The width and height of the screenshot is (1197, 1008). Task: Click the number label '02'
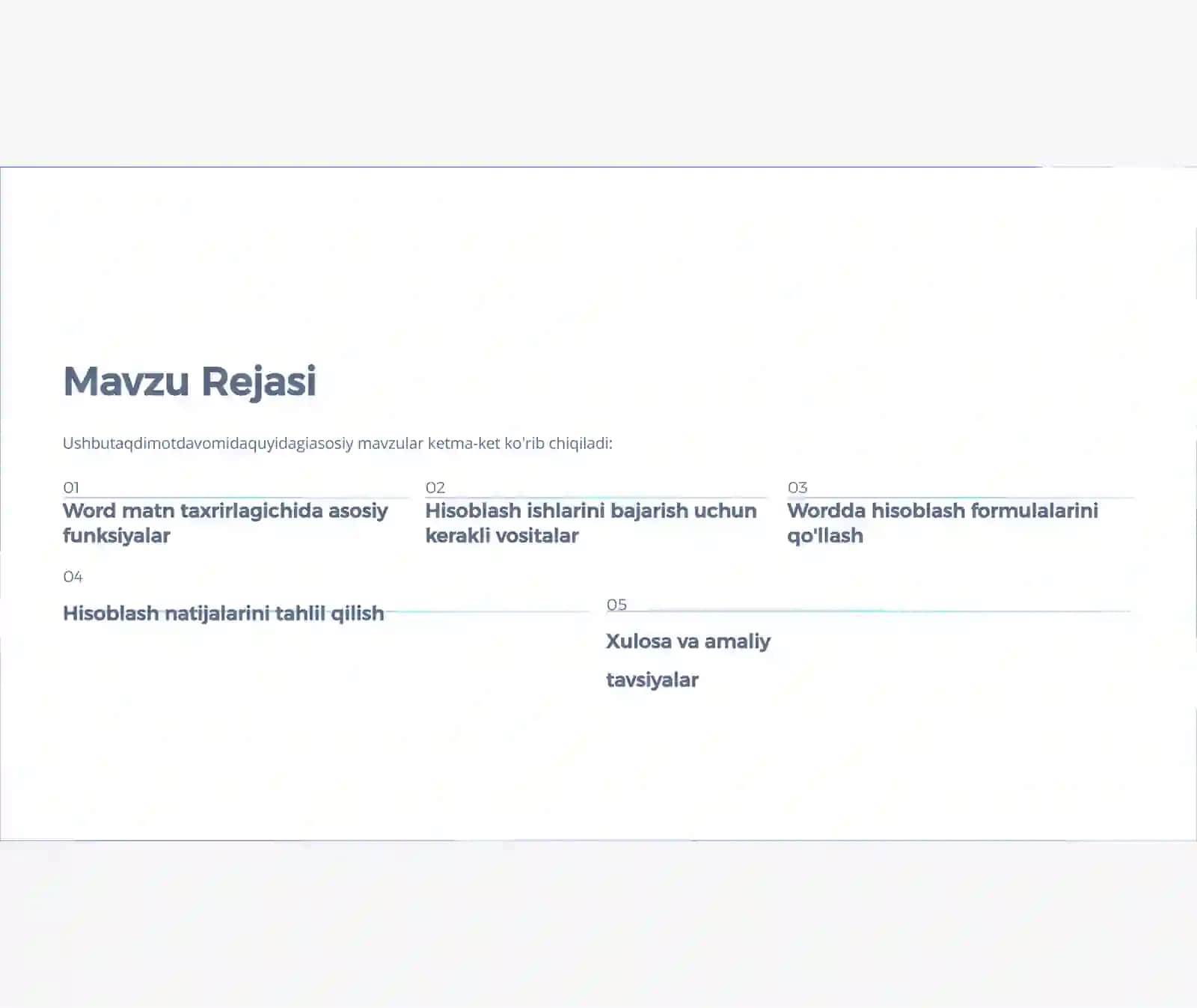coord(435,487)
